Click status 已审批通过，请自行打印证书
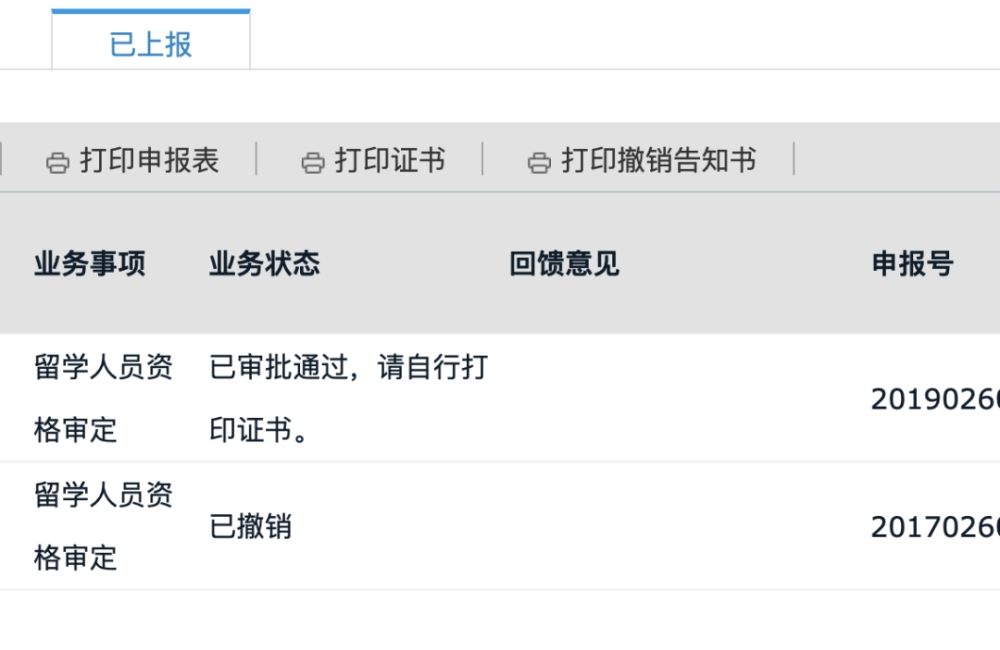Image resolution: width=1000 pixels, height=650 pixels. coord(349,399)
